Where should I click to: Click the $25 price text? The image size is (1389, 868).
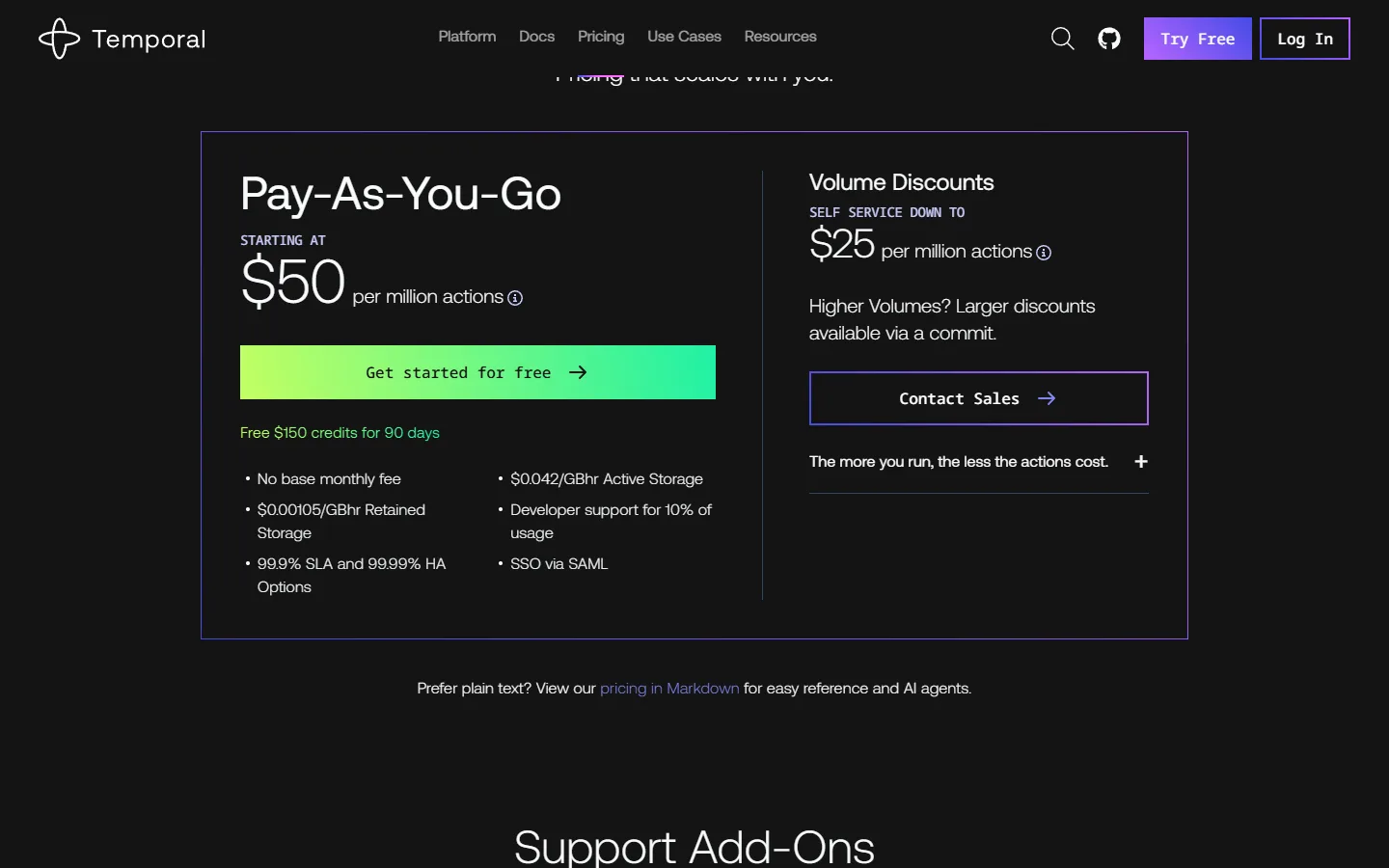click(x=841, y=244)
